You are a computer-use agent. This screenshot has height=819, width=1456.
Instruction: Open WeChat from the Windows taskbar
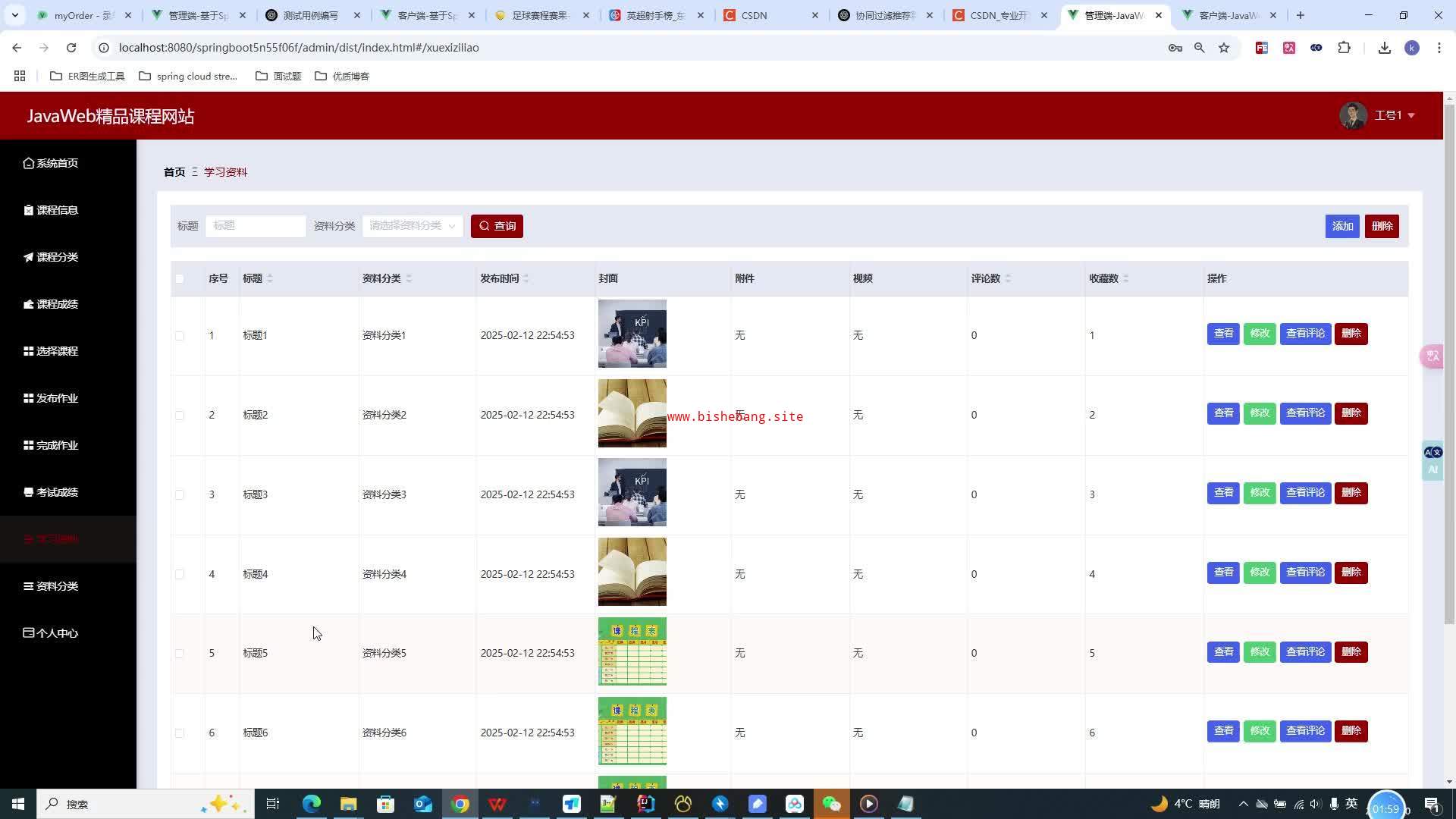[831, 804]
